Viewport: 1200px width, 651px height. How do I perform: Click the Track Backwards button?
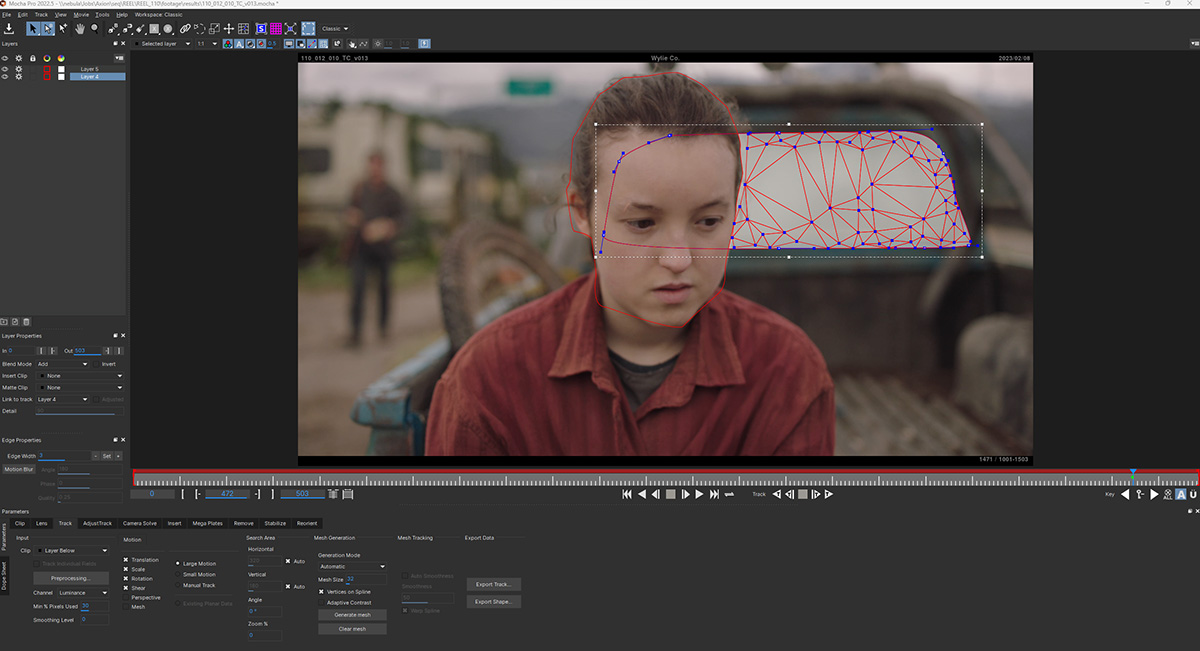776,494
